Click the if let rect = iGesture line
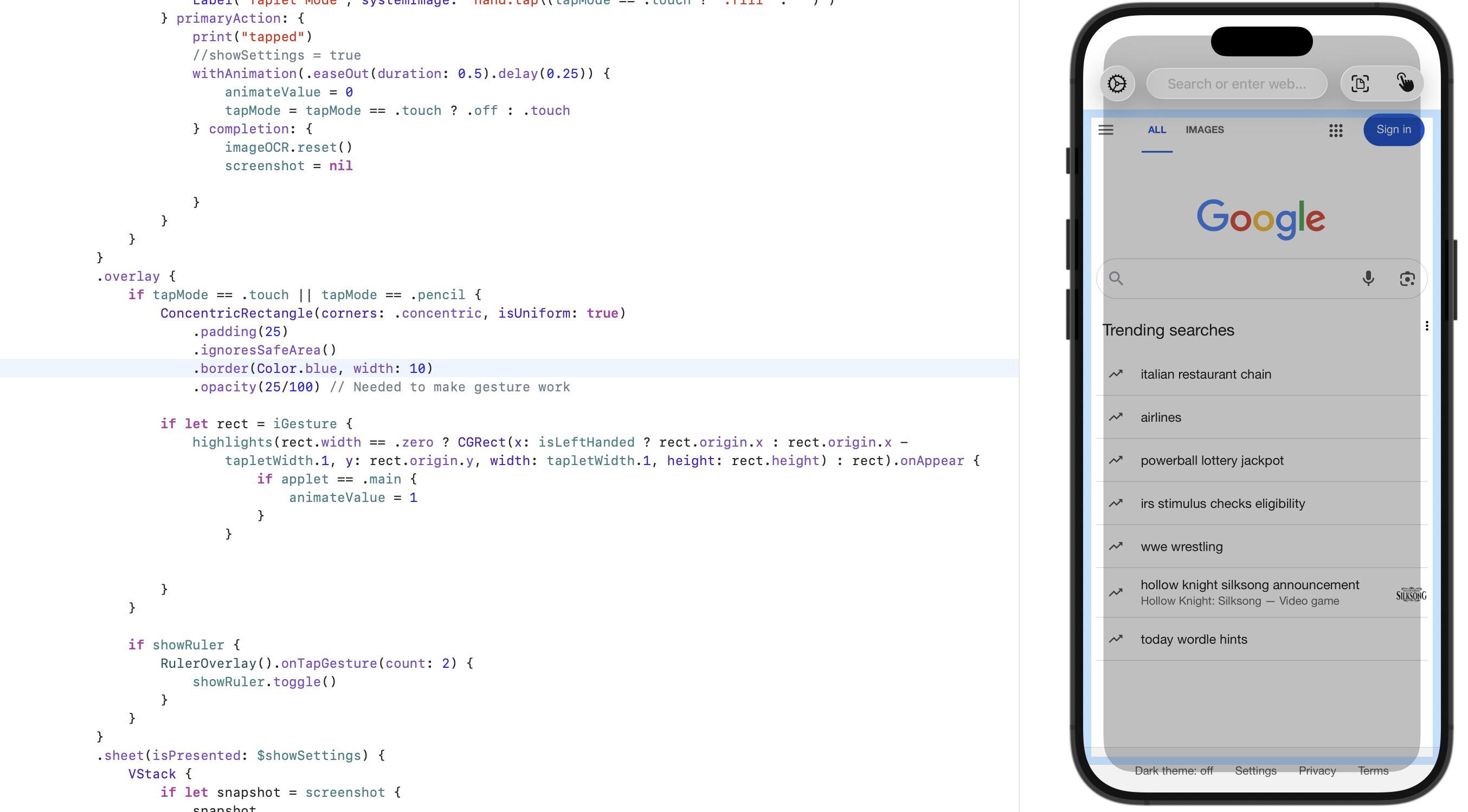Screen dimensions: 1468x812 [256, 424]
